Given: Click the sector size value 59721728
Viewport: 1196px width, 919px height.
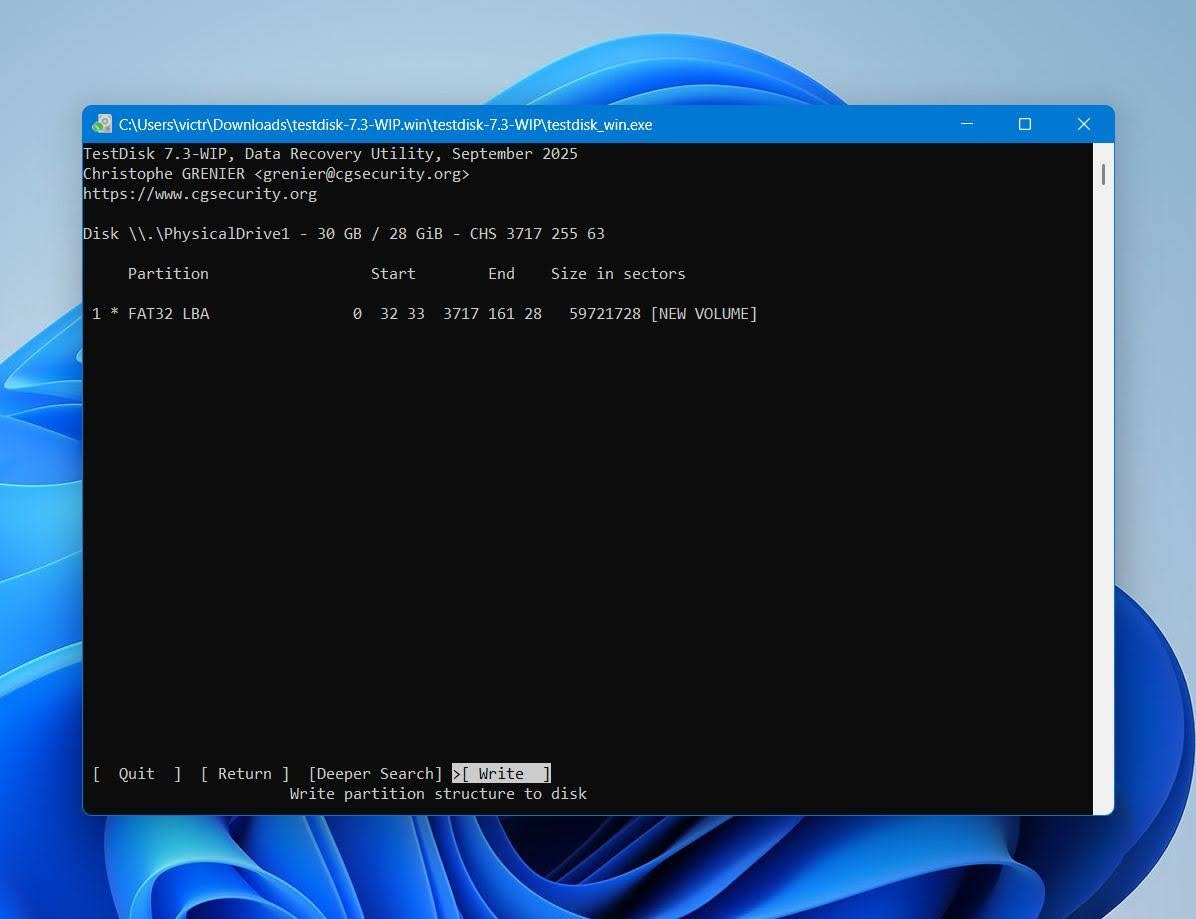Looking at the screenshot, I should coord(605,313).
